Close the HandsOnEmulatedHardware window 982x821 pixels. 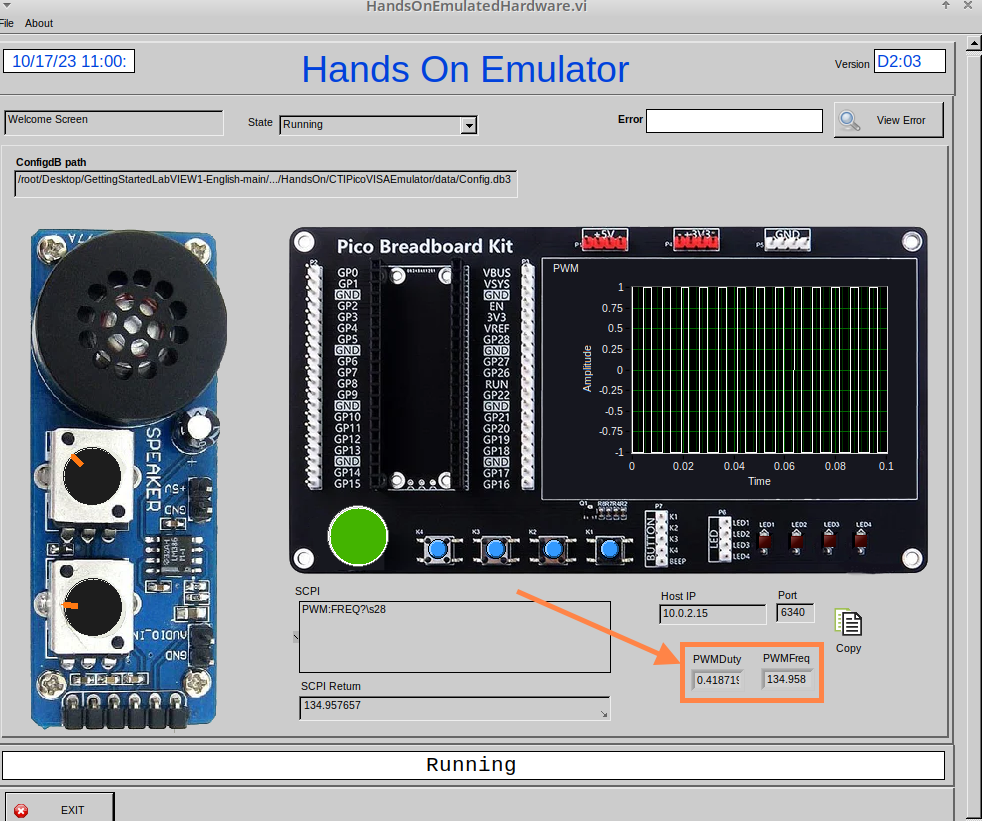point(967,6)
